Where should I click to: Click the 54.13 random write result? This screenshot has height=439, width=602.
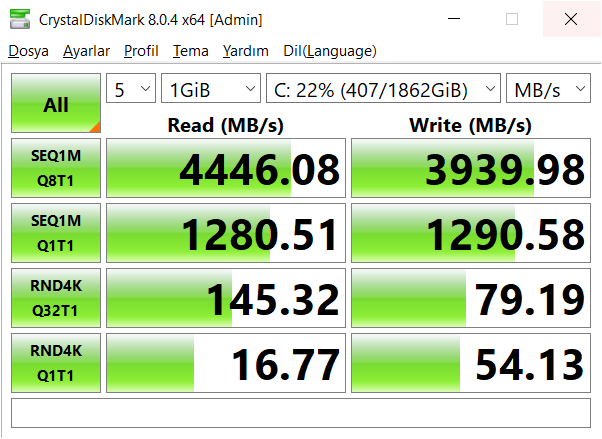[471, 363]
